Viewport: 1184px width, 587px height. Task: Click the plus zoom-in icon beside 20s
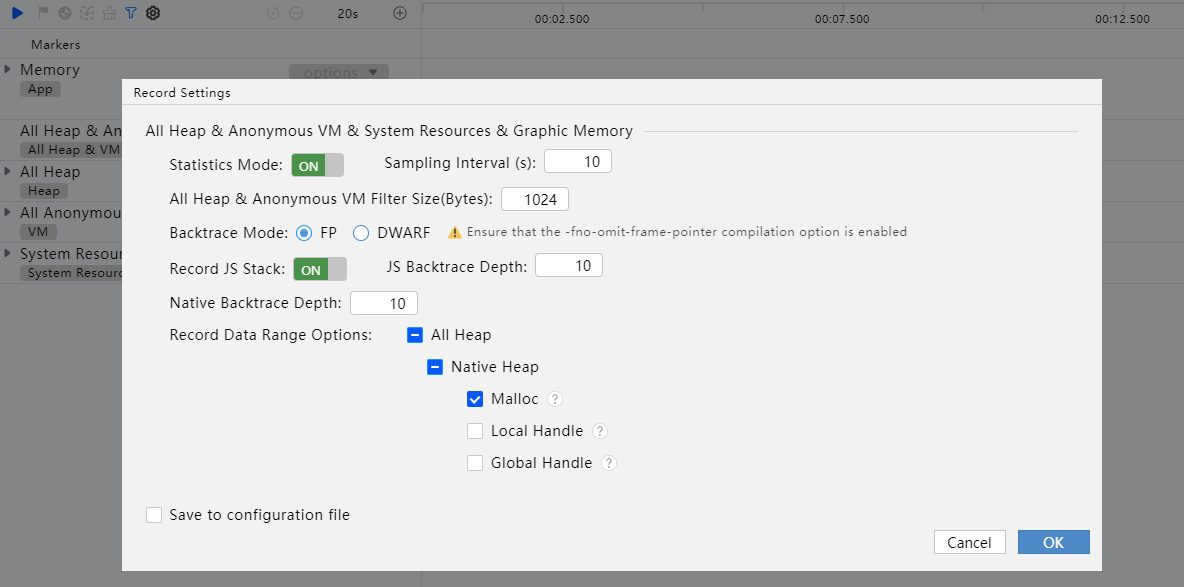pyautogui.click(x=400, y=13)
